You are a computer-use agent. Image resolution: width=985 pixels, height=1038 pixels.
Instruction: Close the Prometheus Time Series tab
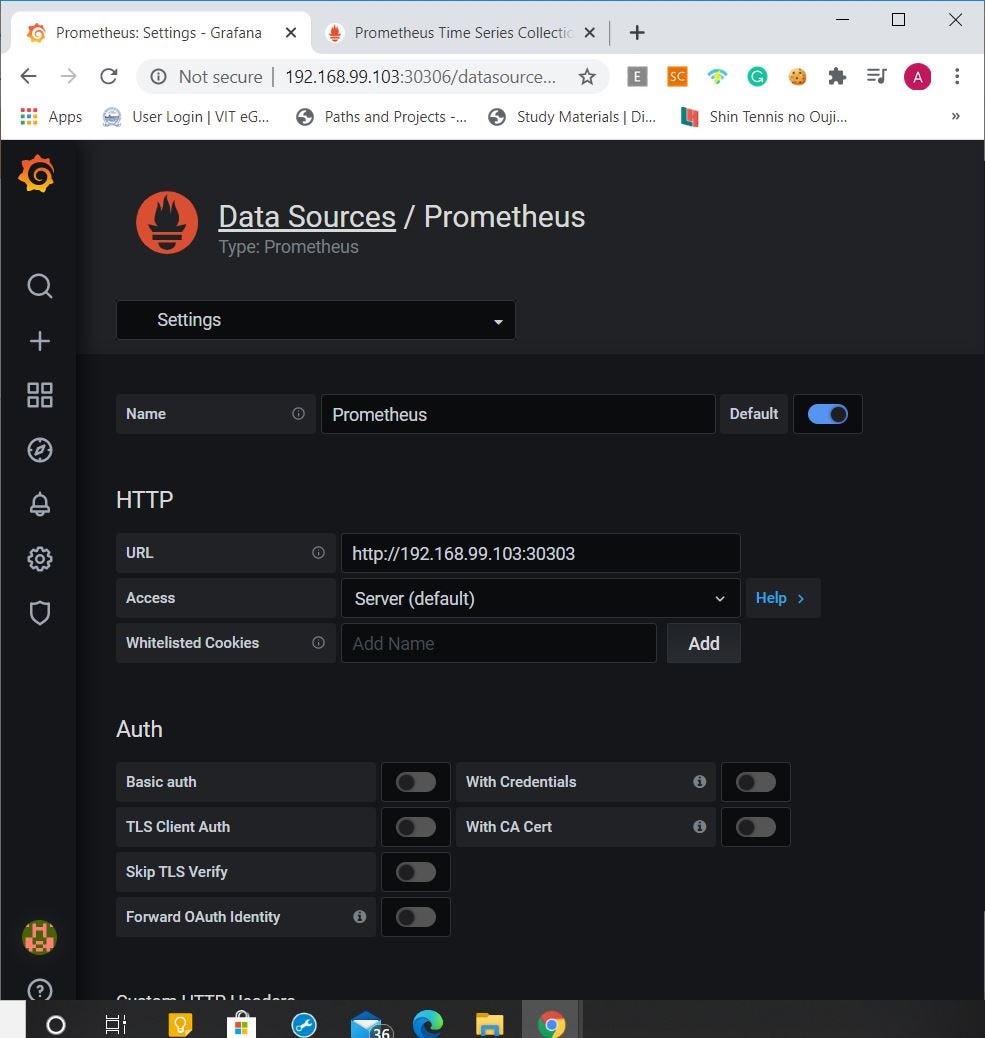[590, 32]
